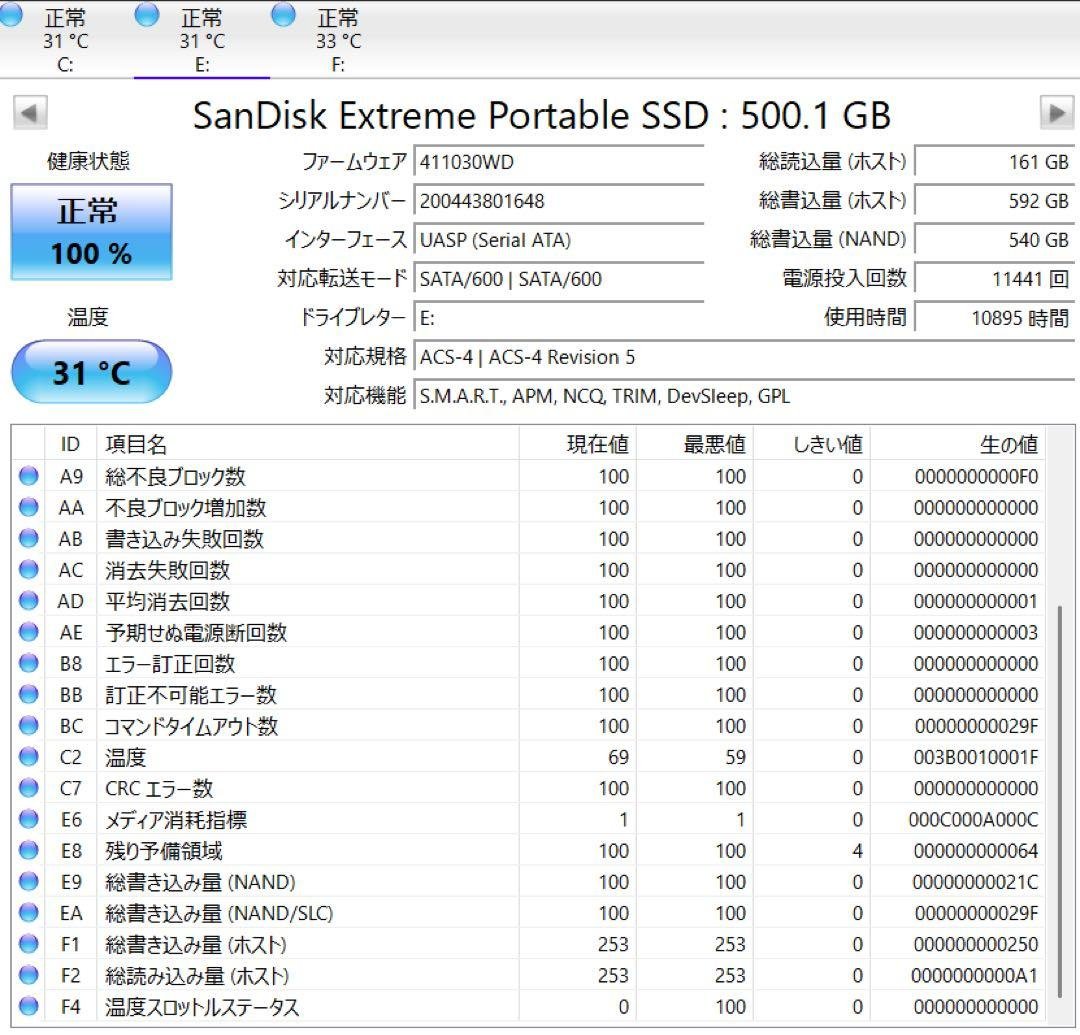Click the status icon of row E9
This screenshot has height=1035, width=1080.
(x=28, y=881)
